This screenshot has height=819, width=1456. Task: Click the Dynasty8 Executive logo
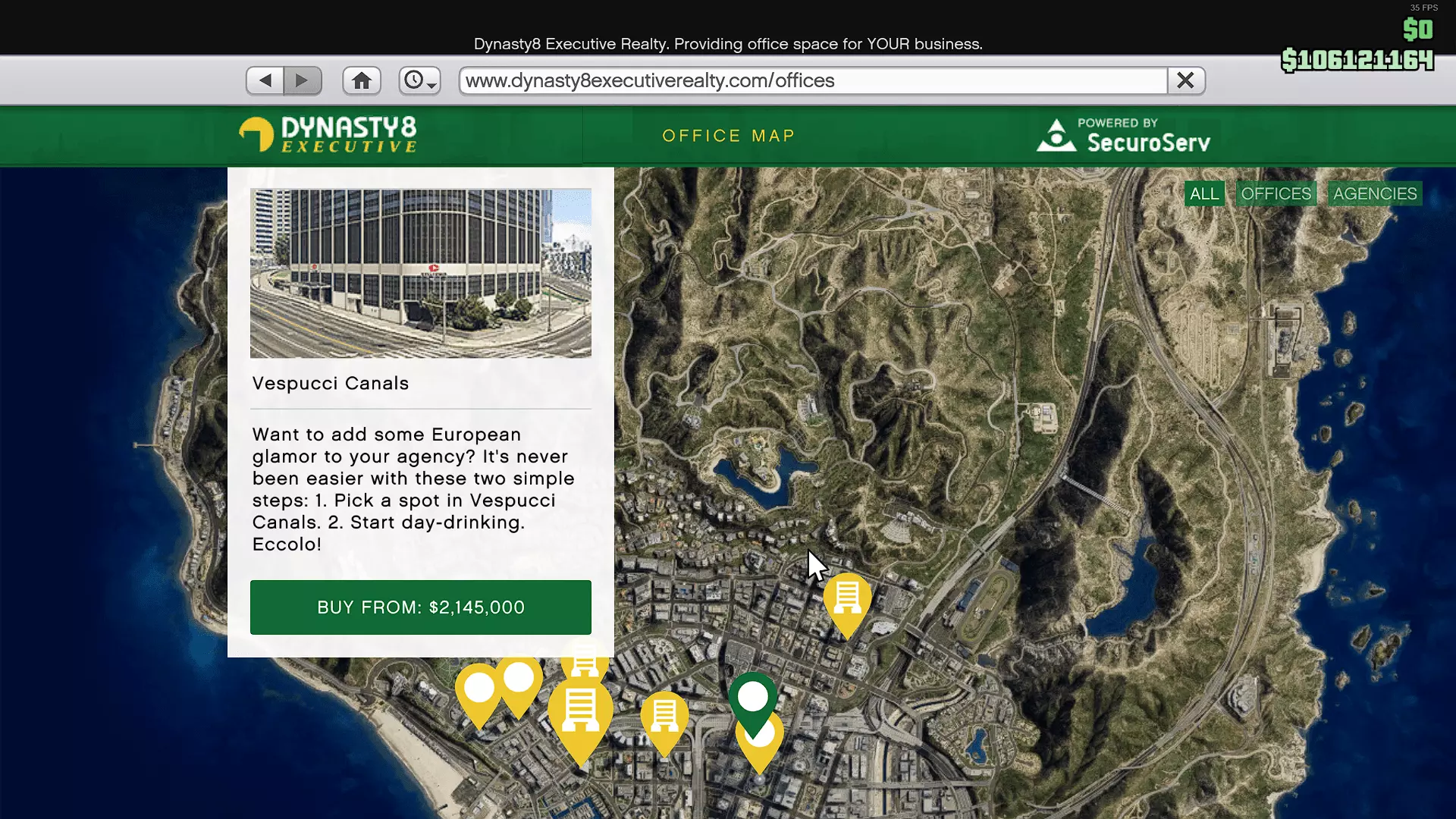[x=328, y=135]
